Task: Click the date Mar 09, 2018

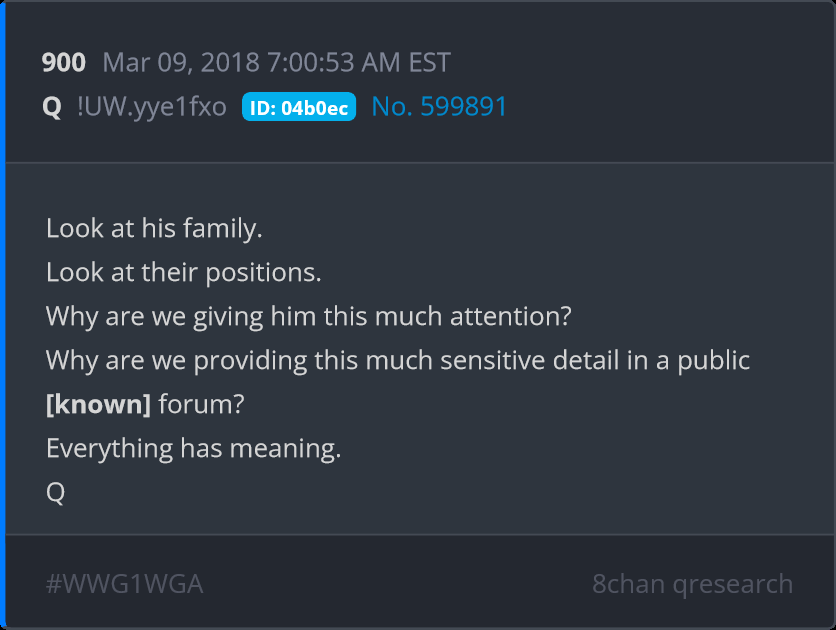Action: [x=180, y=63]
